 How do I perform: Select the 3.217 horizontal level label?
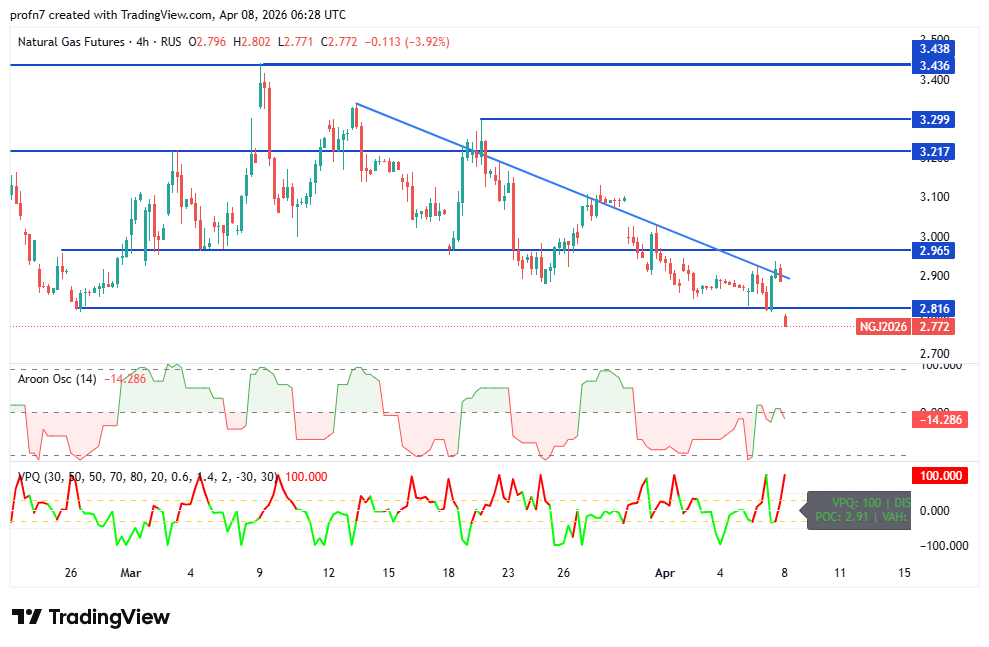click(933, 151)
